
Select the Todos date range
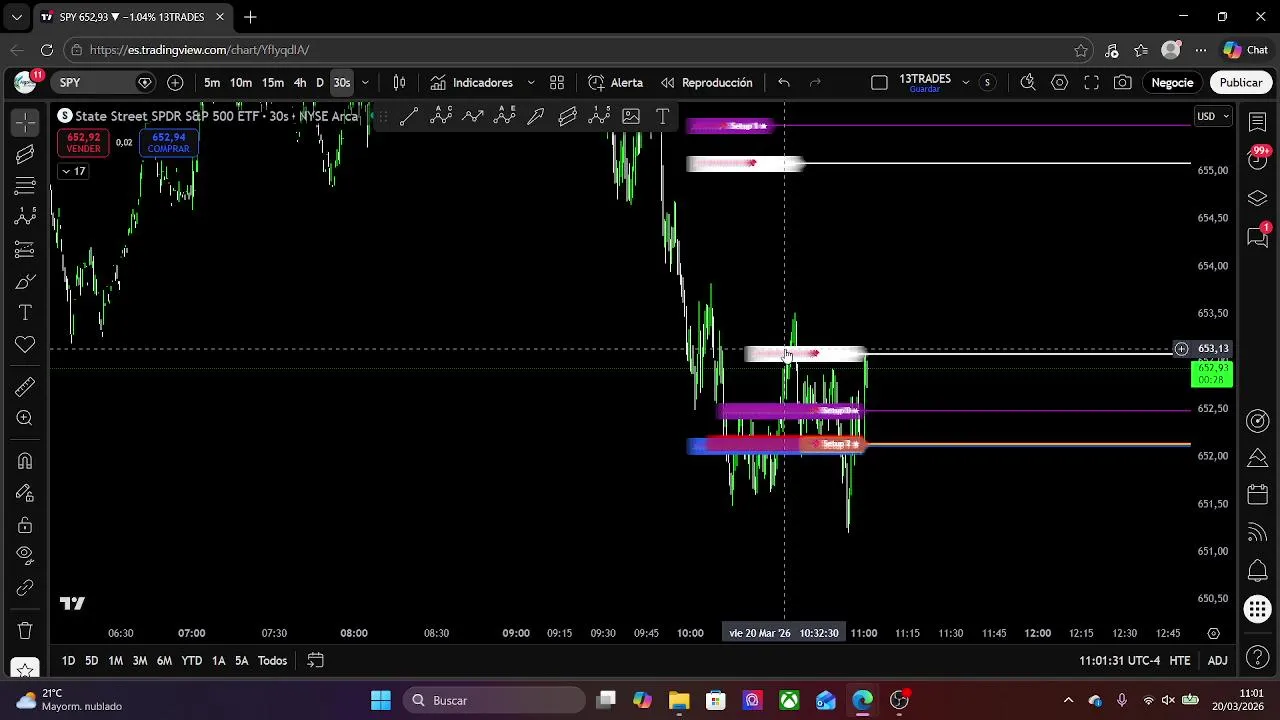point(272,661)
